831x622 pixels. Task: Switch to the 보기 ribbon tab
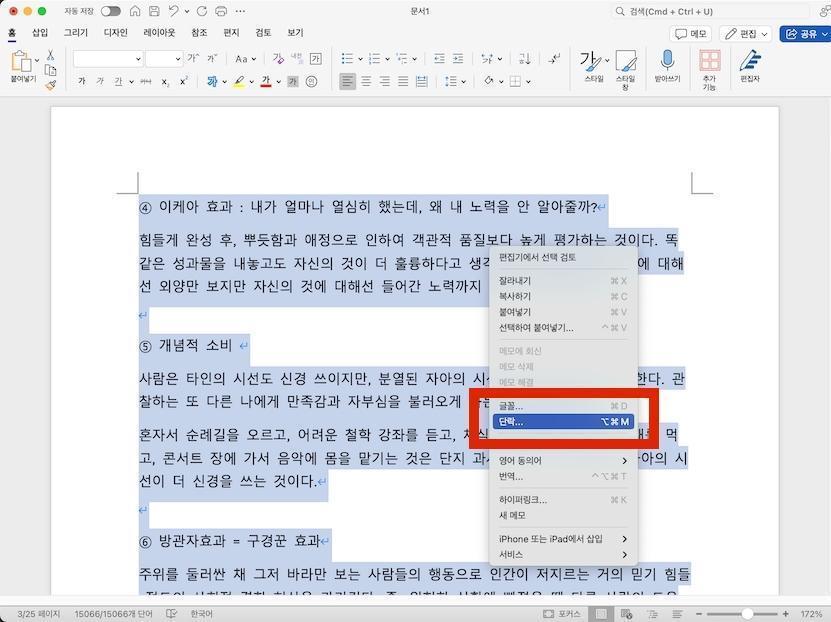[x=295, y=33]
